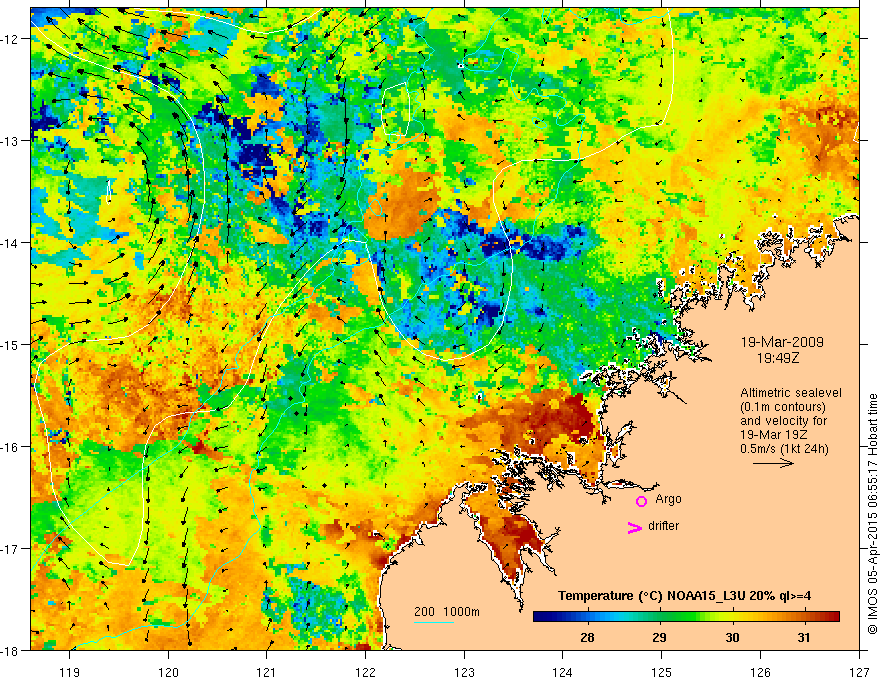Click the longitude axis label 120

pyautogui.click(x=168, y=672)
